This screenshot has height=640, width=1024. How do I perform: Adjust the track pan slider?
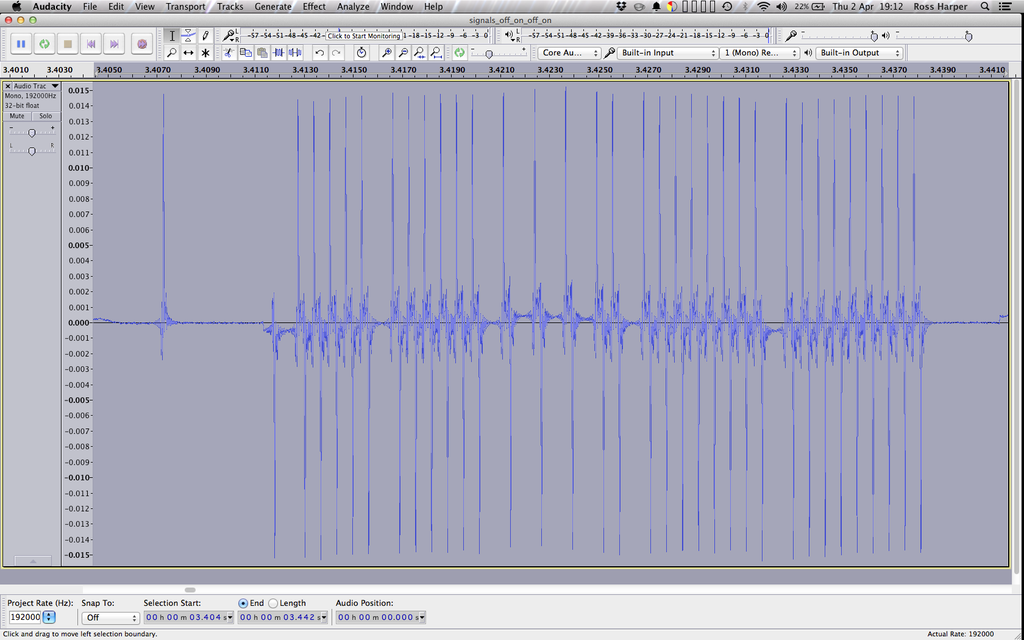pyautogui.click(x=31, y=151)
